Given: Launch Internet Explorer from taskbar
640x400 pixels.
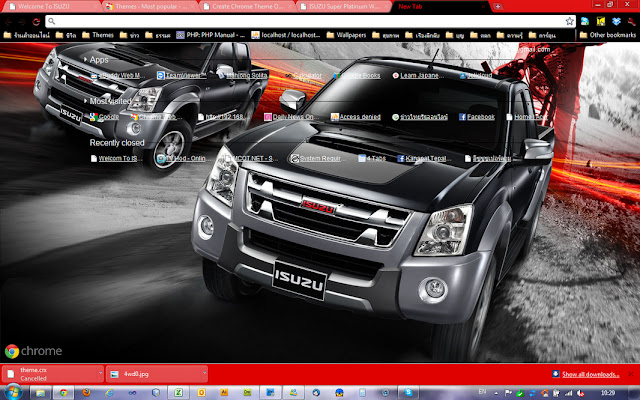Looking at the screenshot, I should coord(109,393).
